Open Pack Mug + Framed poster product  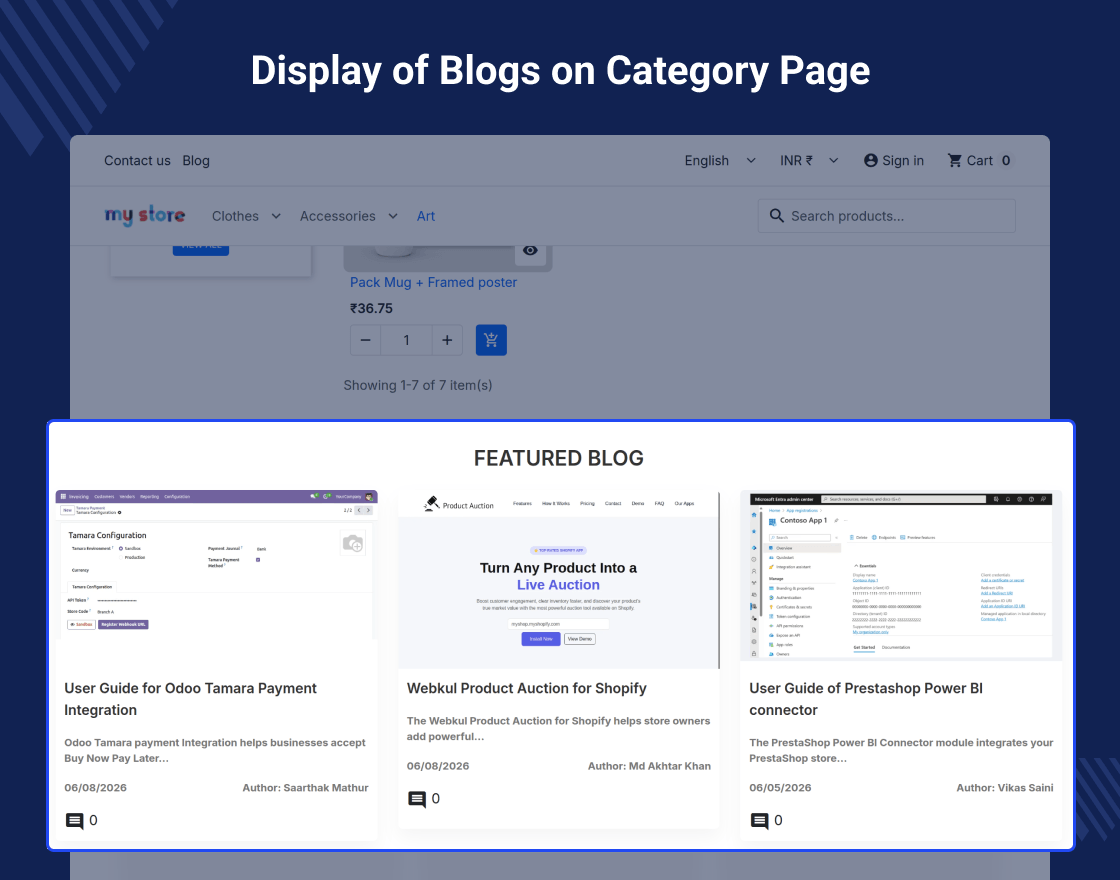pyautogui.click(x=434, y=282)
